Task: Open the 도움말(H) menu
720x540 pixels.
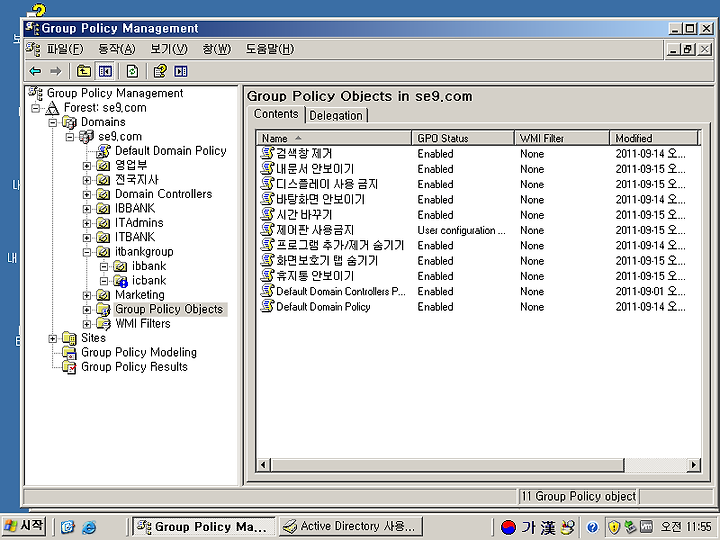Action: pyautogui.click(x=270, y=49)
